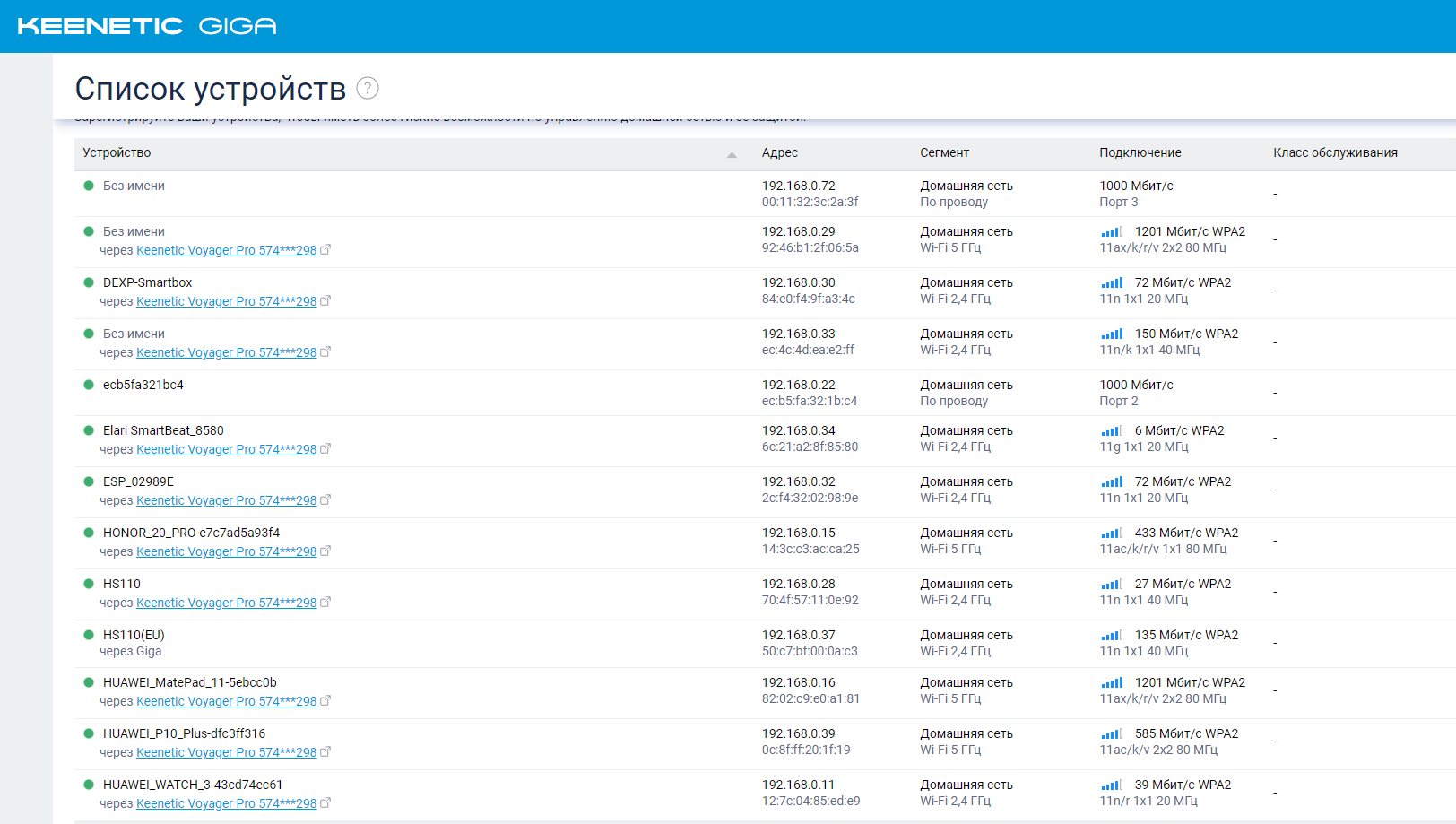Select device HUAWEI_MatePad_11-5ebcc0b

click(190, 682)
